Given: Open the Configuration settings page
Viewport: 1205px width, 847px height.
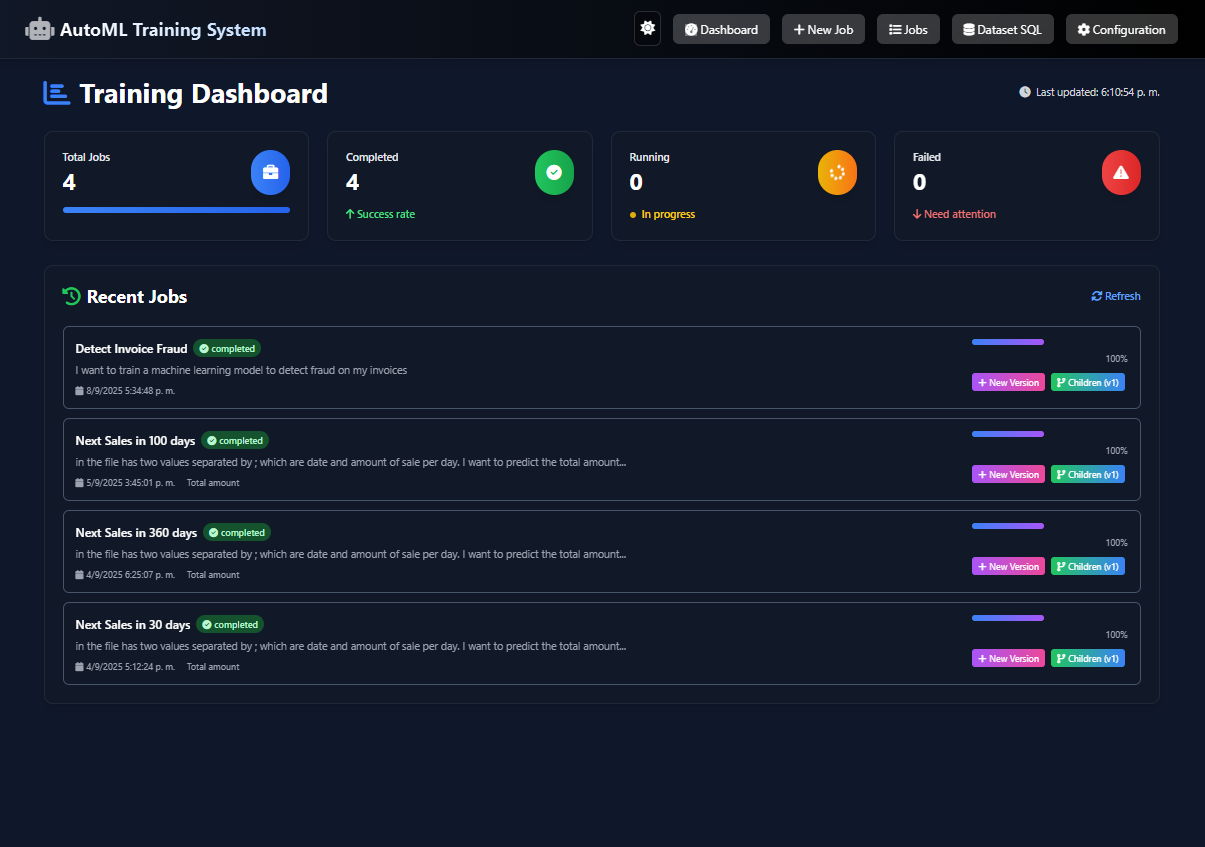Looking at the screenshot, I should point(1121,30).
